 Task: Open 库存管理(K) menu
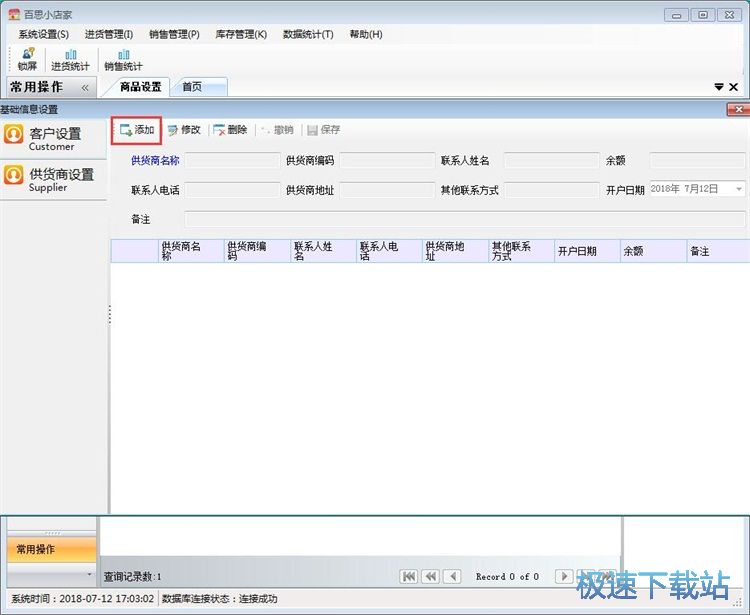[241, 34]
